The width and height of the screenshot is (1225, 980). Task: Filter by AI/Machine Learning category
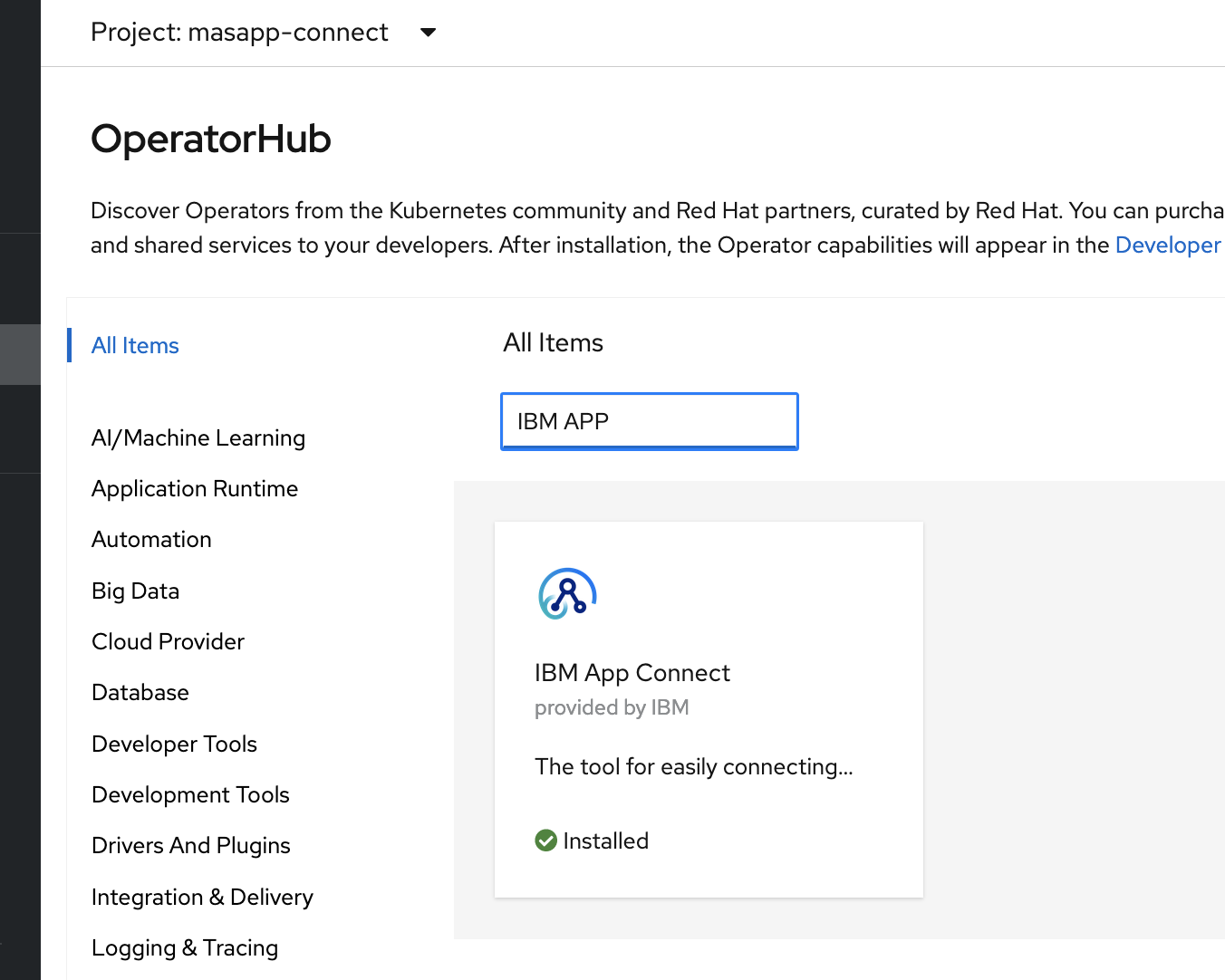(x=198, y=438)
